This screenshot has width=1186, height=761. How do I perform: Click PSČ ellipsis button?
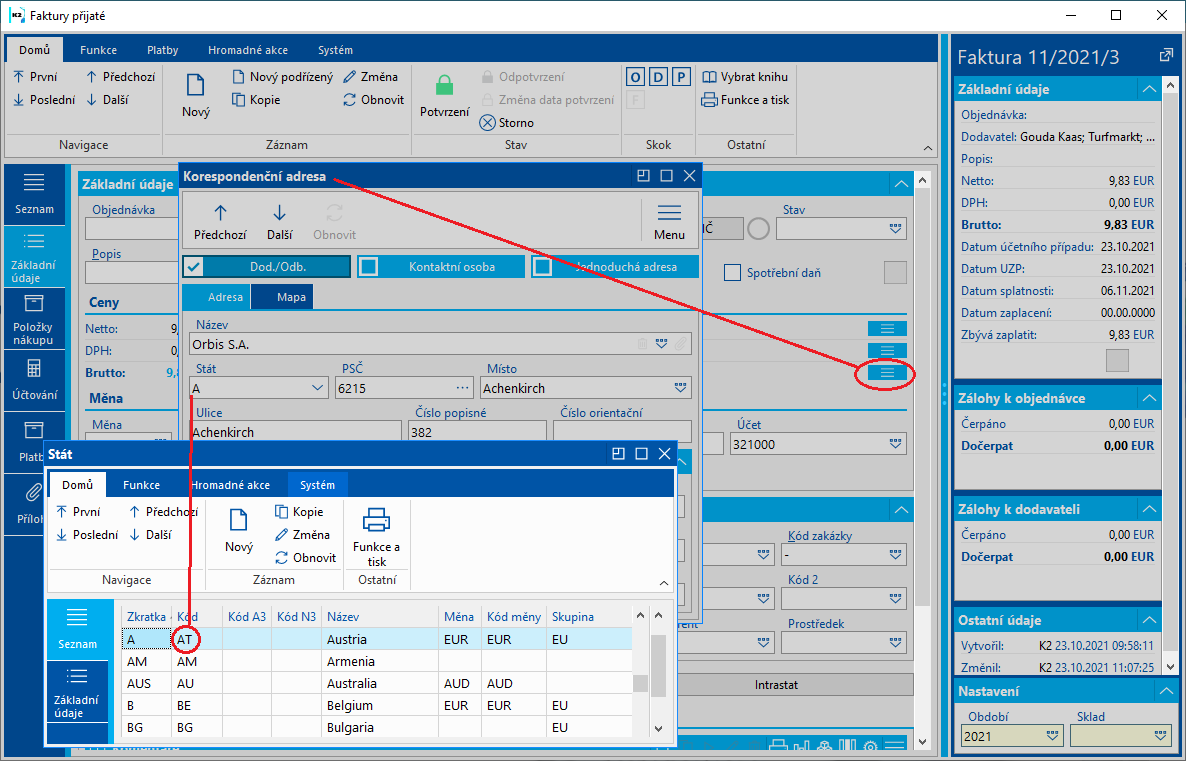pos(462,388)
